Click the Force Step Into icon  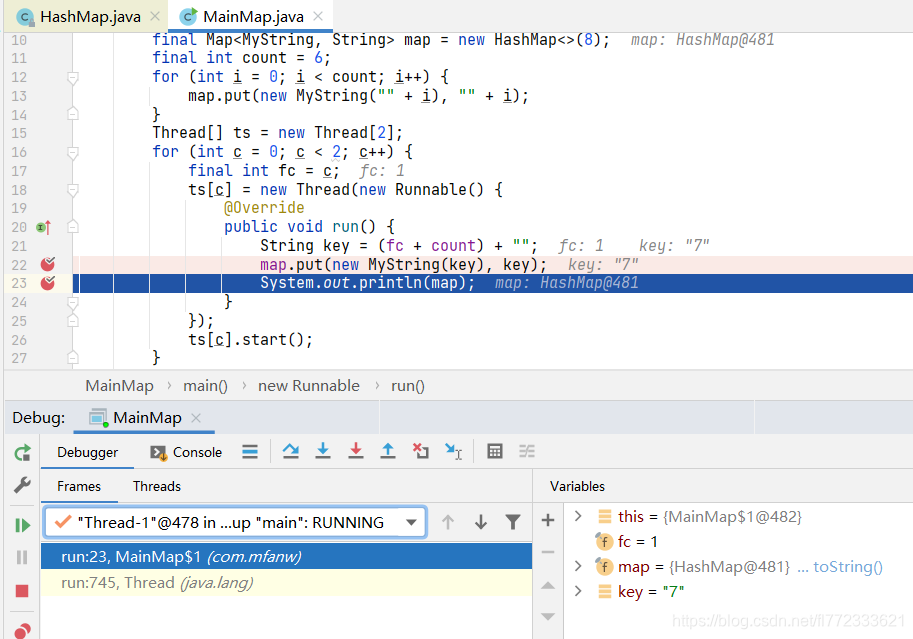(x=356, y=451)
